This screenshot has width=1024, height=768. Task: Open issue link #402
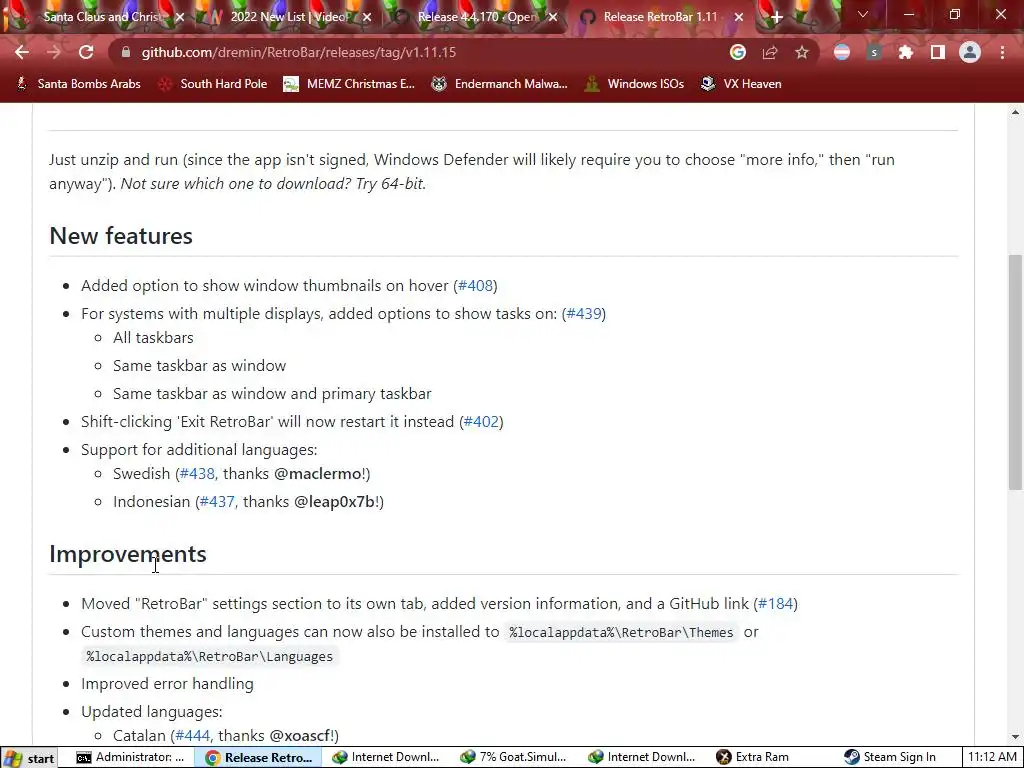481,421
